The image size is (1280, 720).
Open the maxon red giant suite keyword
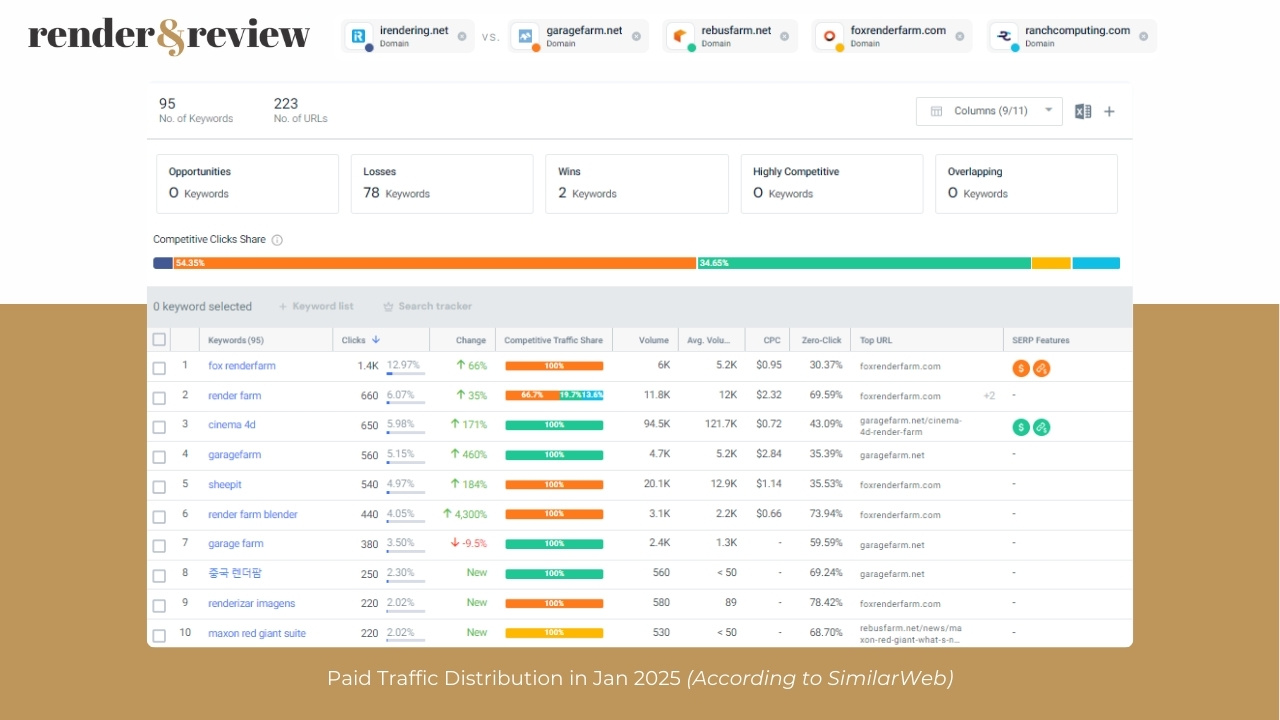coord(257,634)
